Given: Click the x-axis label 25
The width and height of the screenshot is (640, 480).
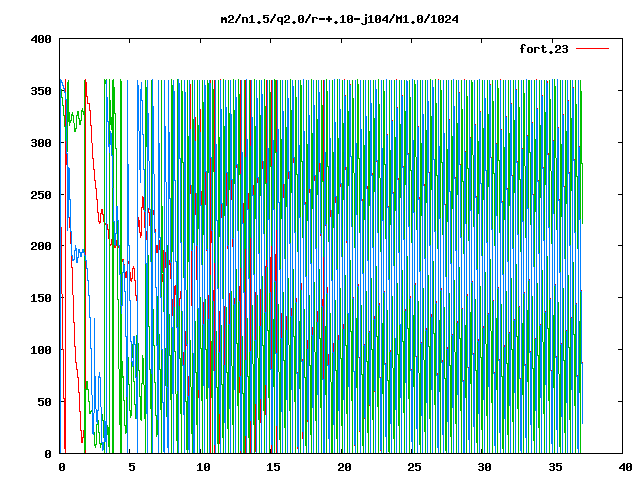Looking at the screenshot, I should (x=414, y=467).
